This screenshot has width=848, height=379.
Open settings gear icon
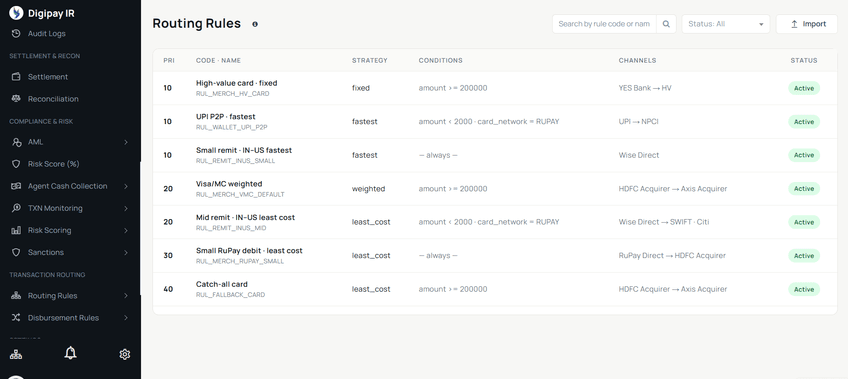click(x=125, y=354)
